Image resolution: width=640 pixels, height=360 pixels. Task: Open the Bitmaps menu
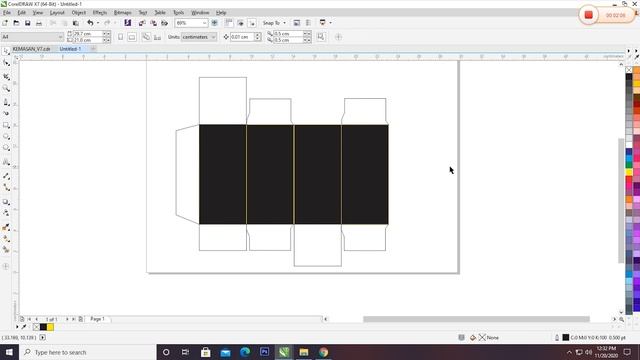(122, 13)
